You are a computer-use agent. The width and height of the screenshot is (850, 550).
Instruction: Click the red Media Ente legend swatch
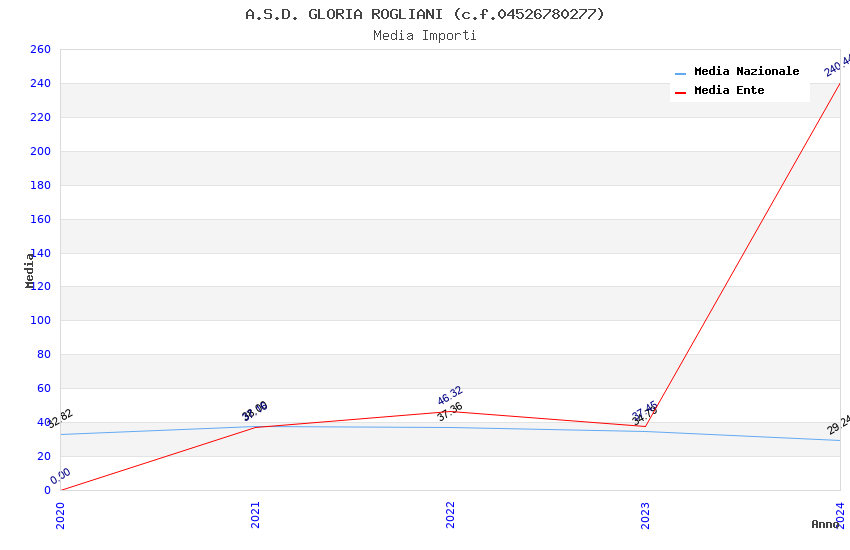(x=680, y=93)
